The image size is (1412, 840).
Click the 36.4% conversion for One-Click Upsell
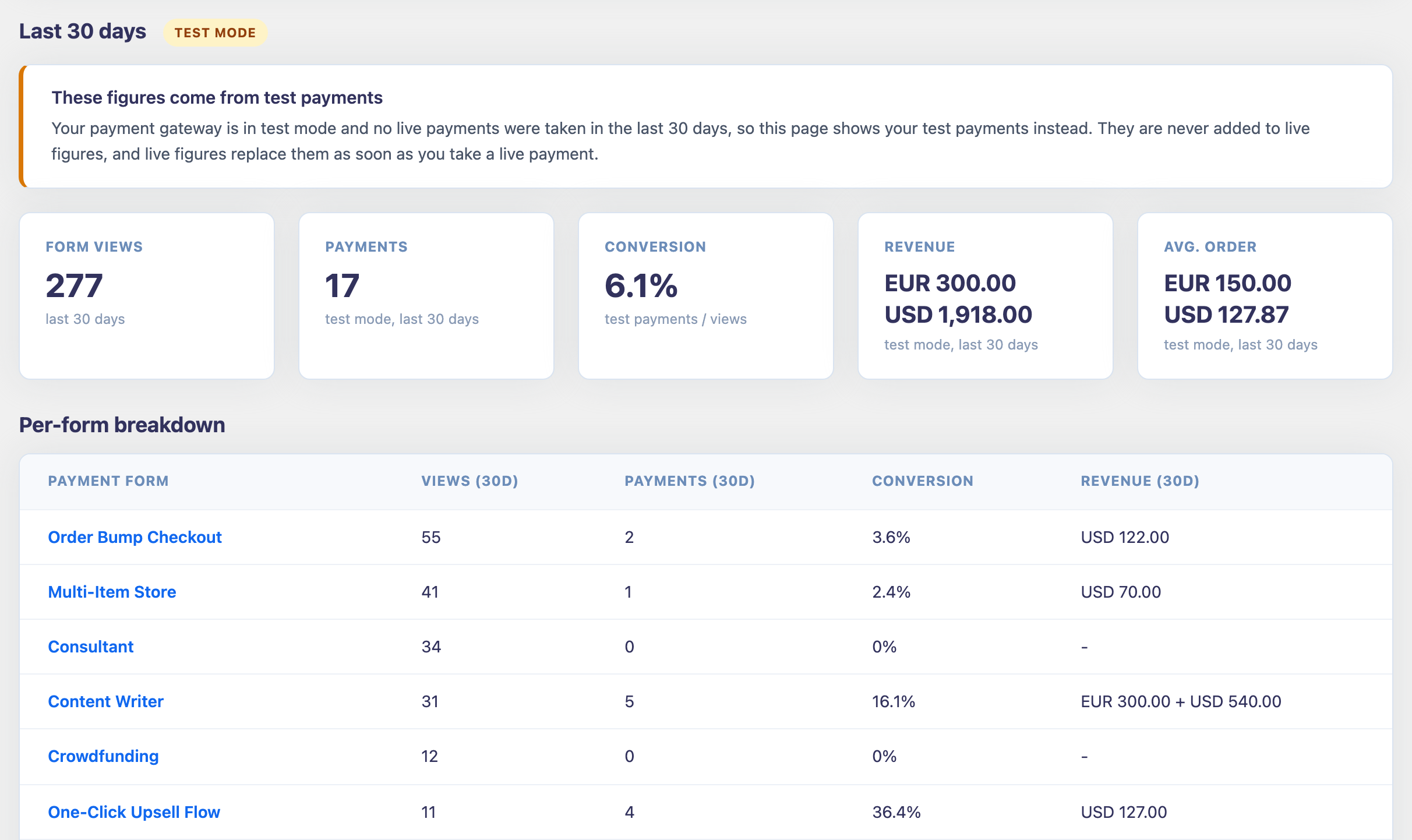tap(896, 812)
